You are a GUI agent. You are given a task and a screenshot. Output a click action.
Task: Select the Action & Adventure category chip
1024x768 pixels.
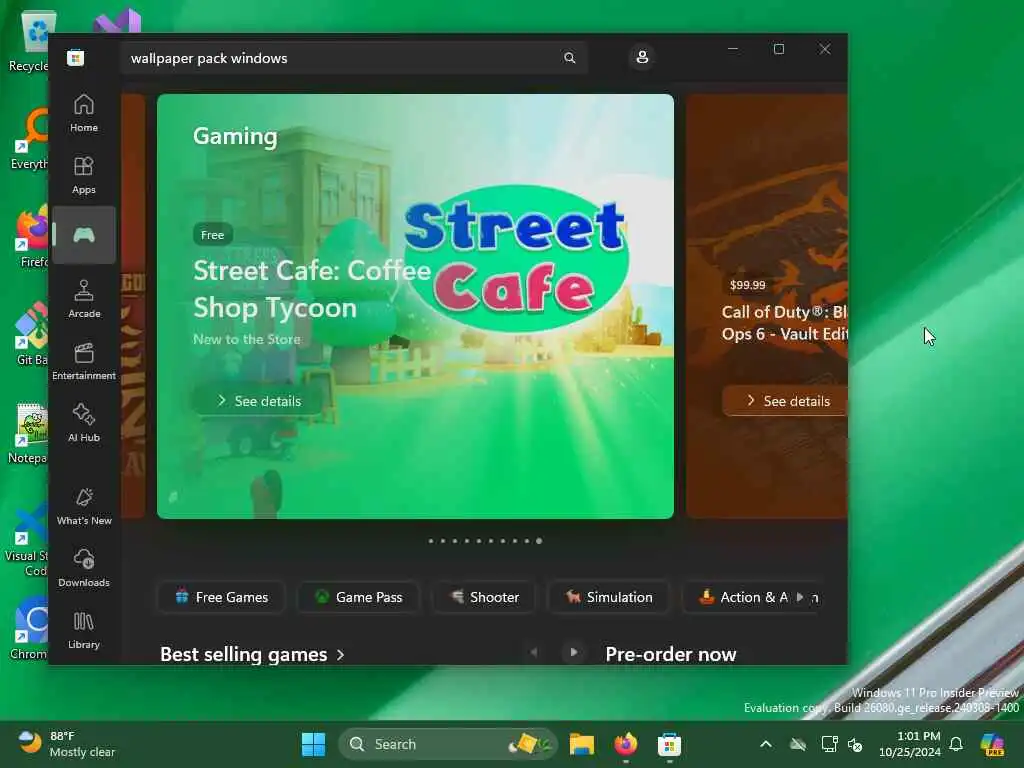(x=743, y=597)
